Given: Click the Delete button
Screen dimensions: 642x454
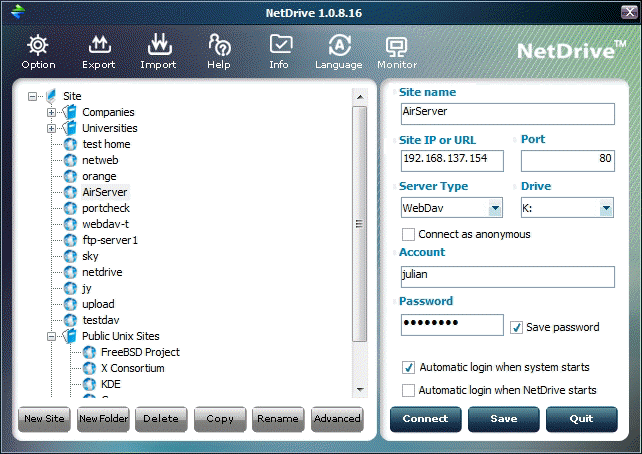Looking at the screenshot, I should click(x=161, y=419).
